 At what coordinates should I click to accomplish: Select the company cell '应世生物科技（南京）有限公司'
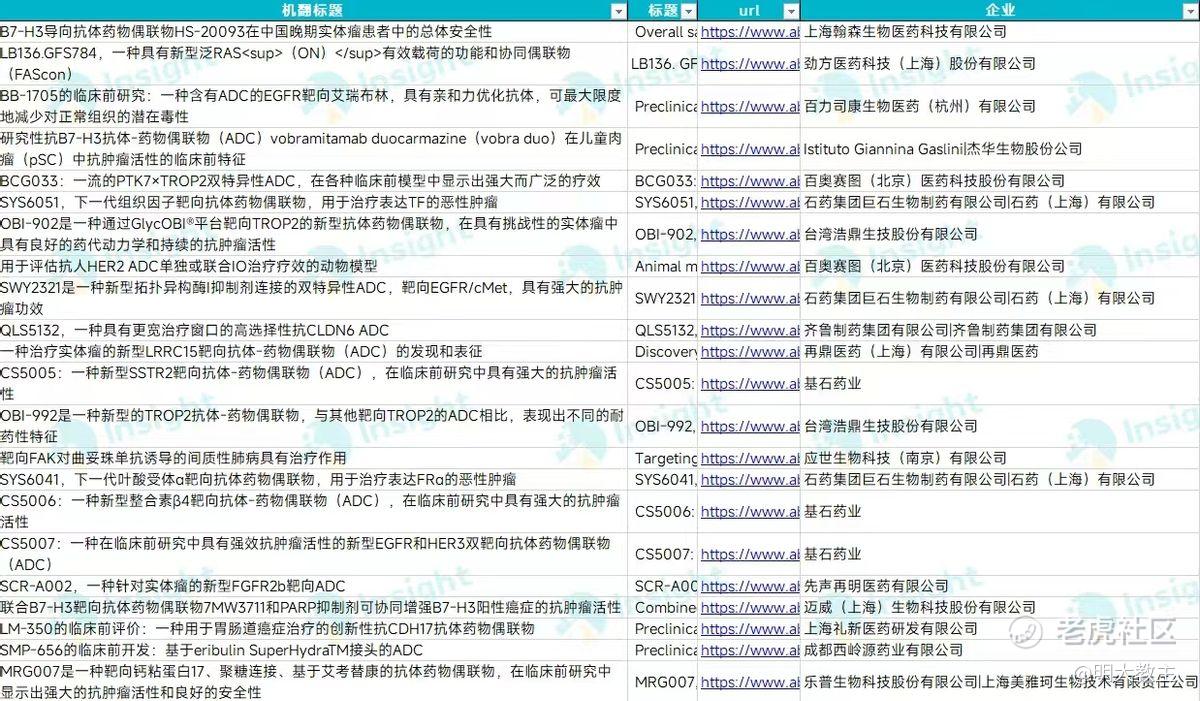coord(1000,459)
